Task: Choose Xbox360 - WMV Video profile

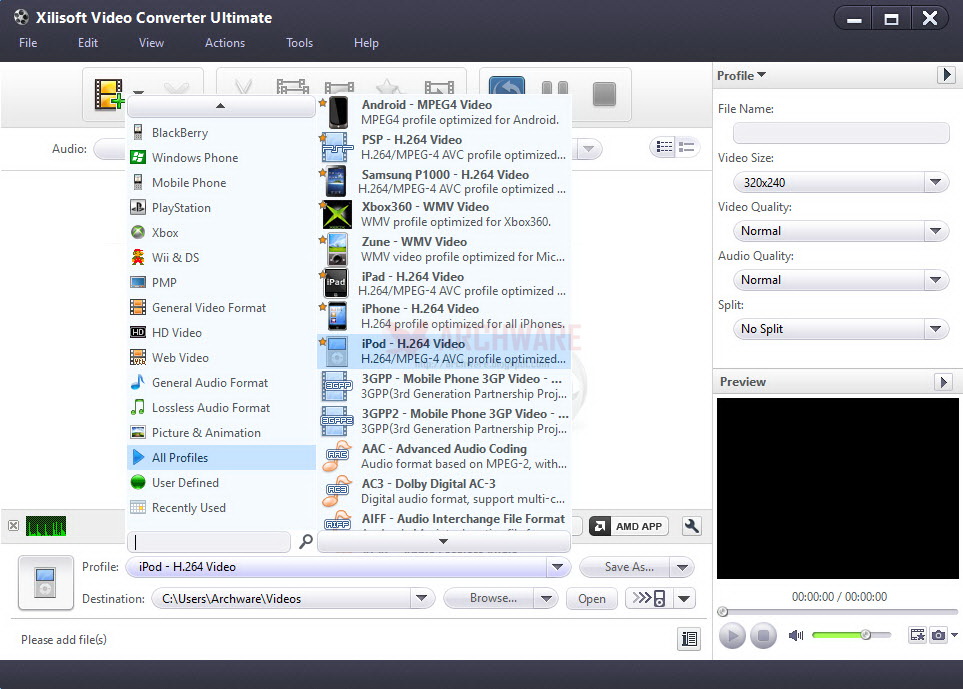Action: (x=444, y=214)
